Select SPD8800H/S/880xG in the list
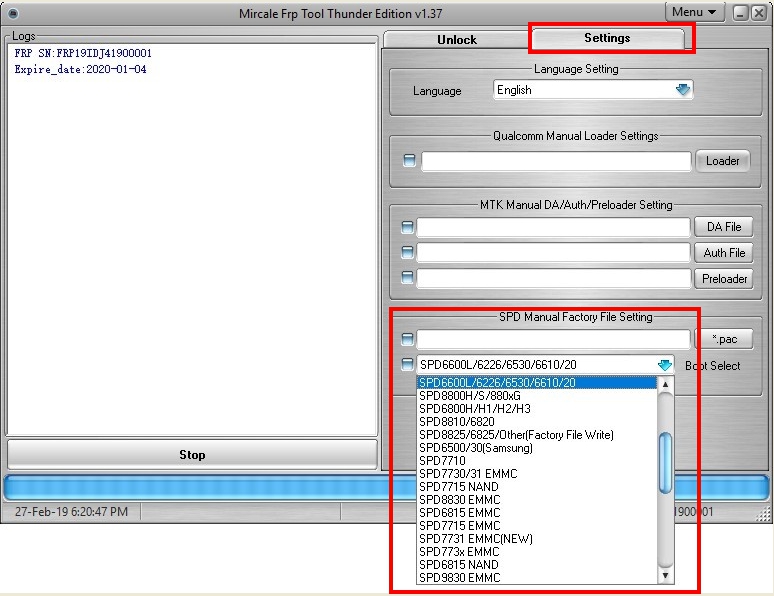 pyautogui.click(x=537, y=396)
